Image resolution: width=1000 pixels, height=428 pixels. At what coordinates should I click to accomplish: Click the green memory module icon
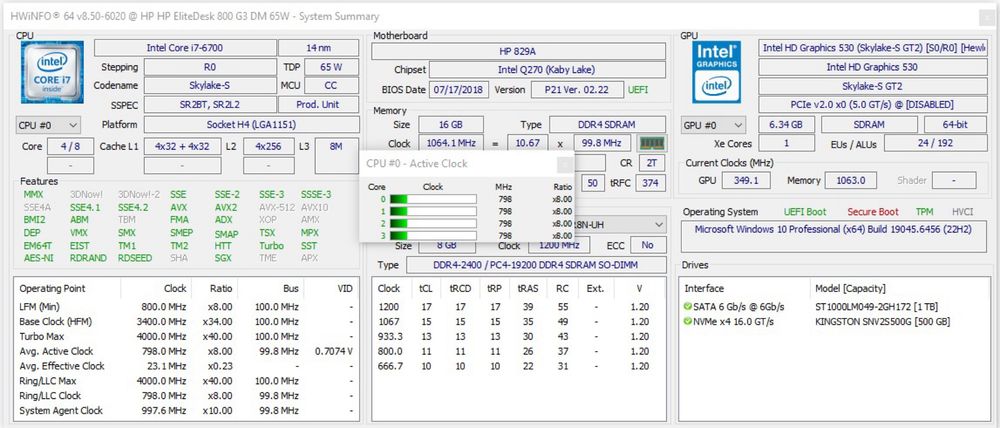coord(652,144)
